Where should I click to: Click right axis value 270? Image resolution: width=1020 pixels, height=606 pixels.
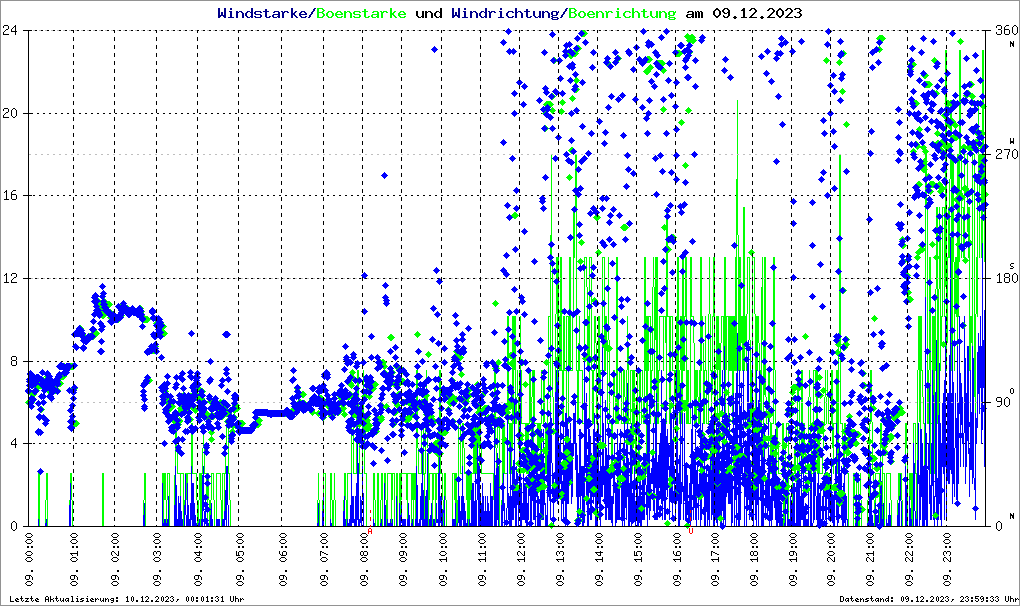(1006, 154)
